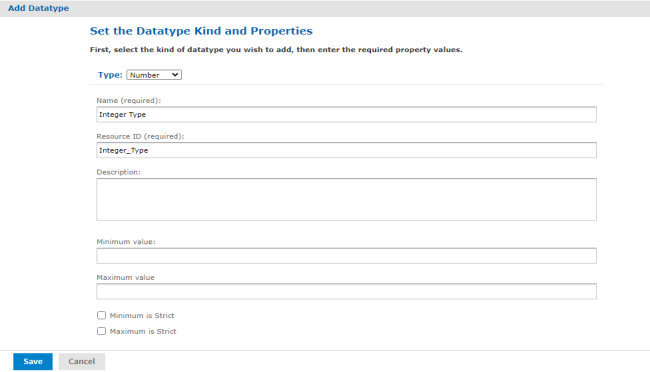
Task: Click the Set the Datatype Kind and Properties heading
Action: pyautogui.click(x=201, y=31)
